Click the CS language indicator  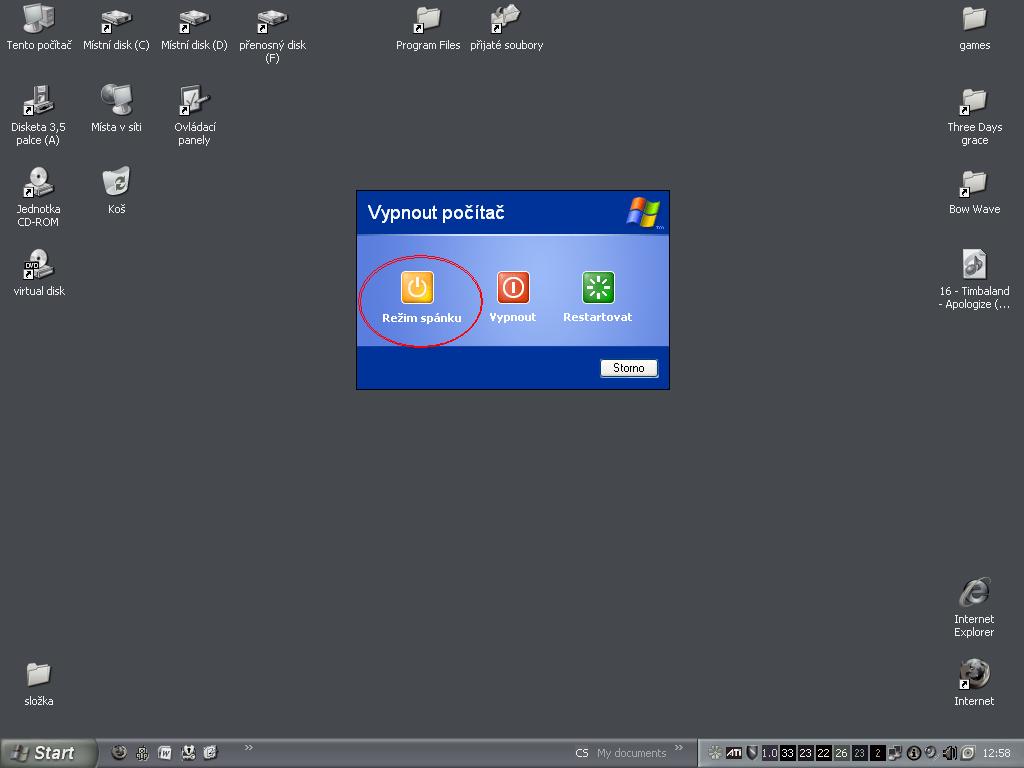(582, 753)
